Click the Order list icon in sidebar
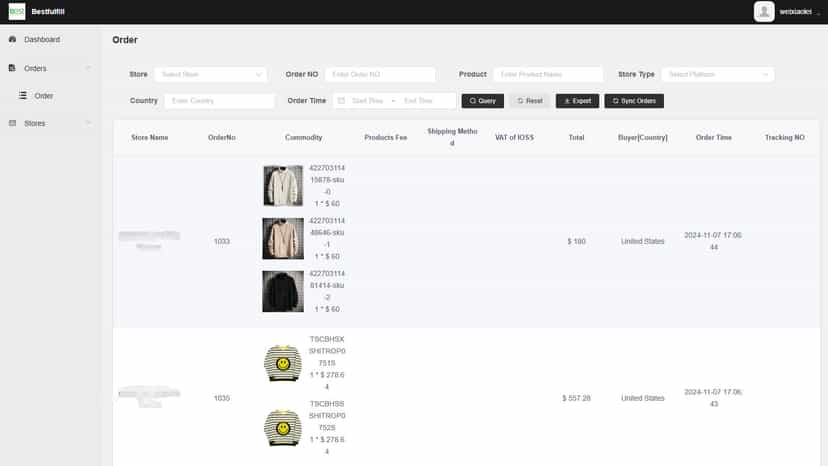The height and width of the screenshot is (466, 828). 23,96
